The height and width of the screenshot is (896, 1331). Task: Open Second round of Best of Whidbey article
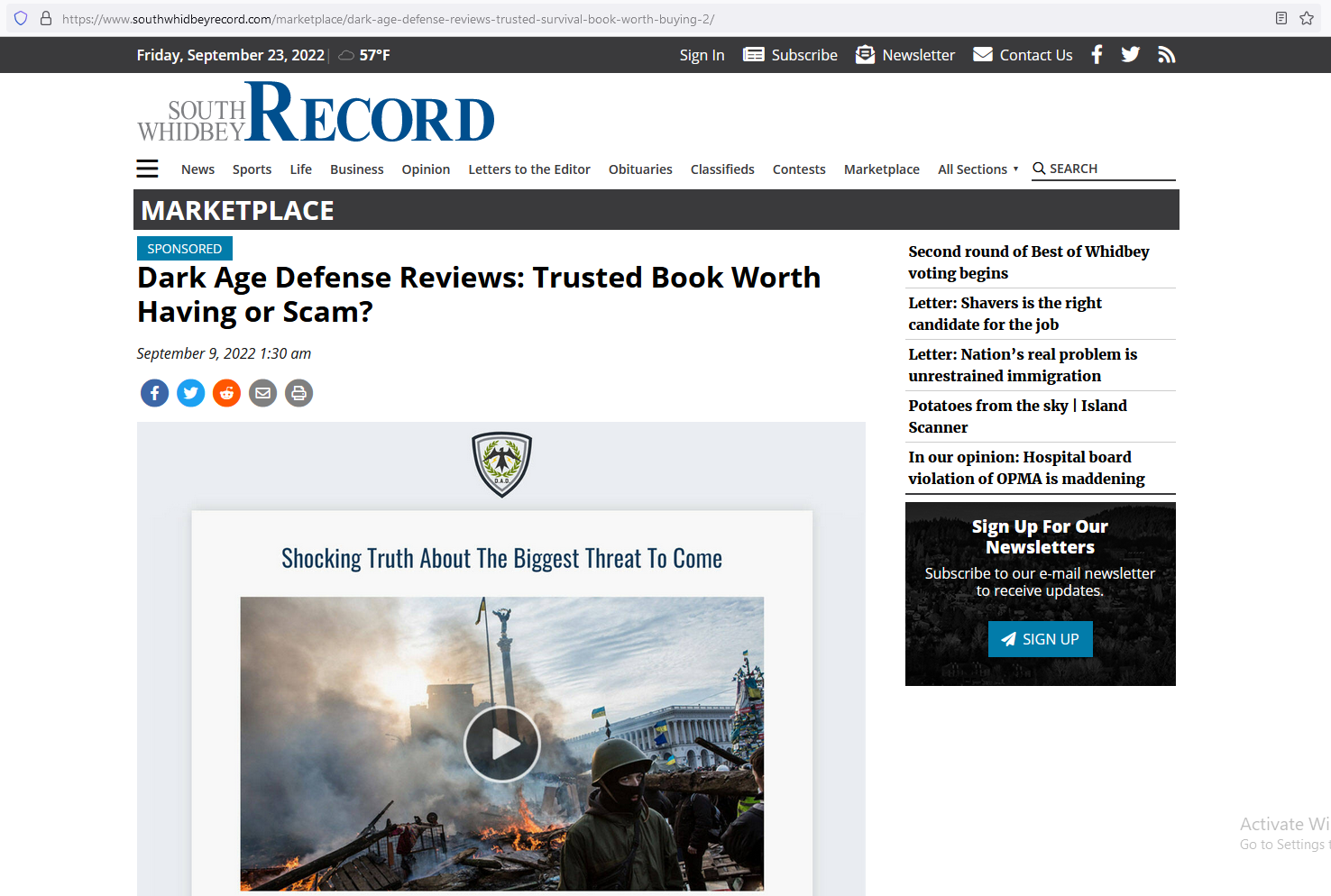tap(1029, 262)
